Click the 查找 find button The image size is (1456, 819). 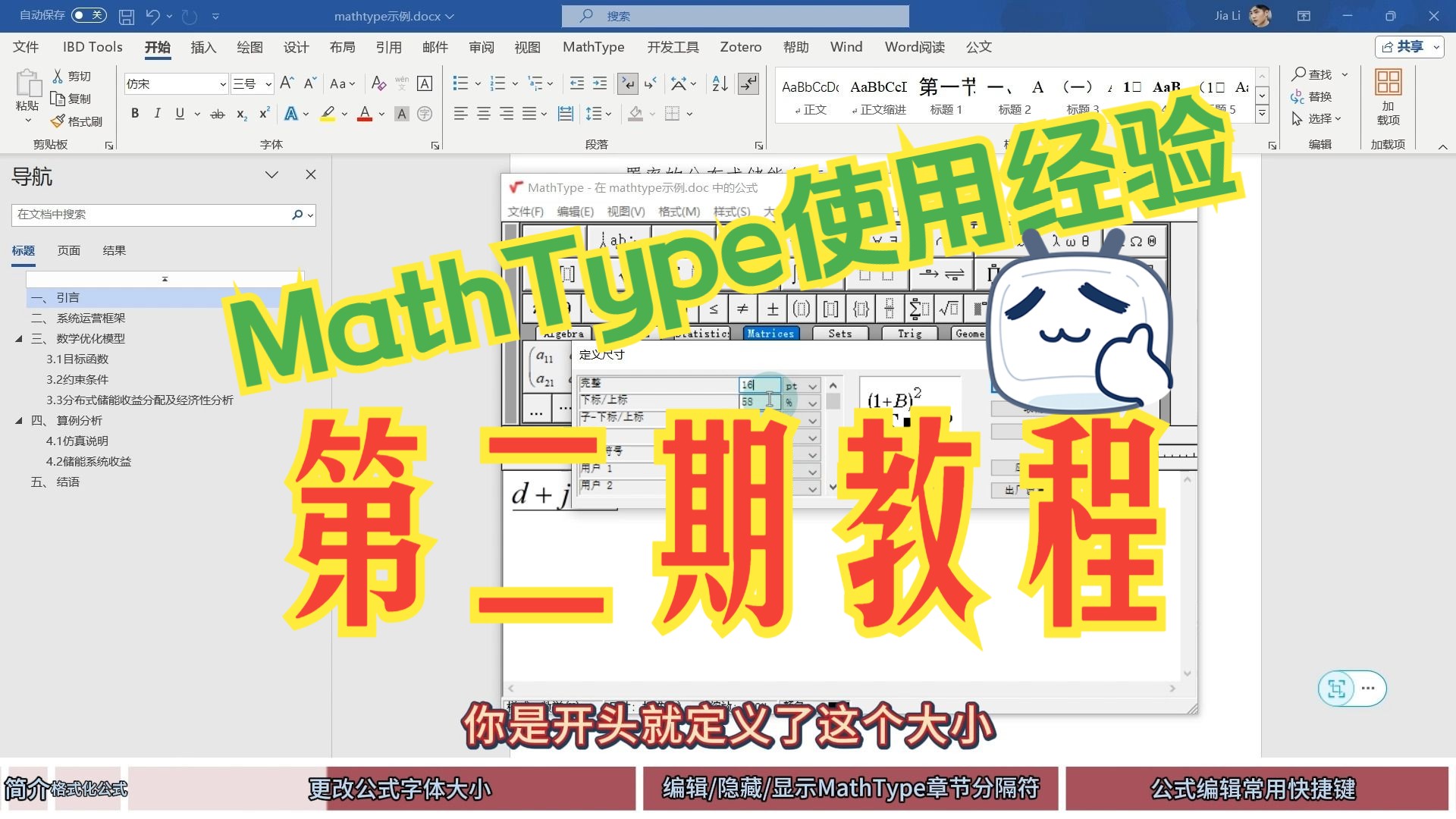coord(1319,74)
